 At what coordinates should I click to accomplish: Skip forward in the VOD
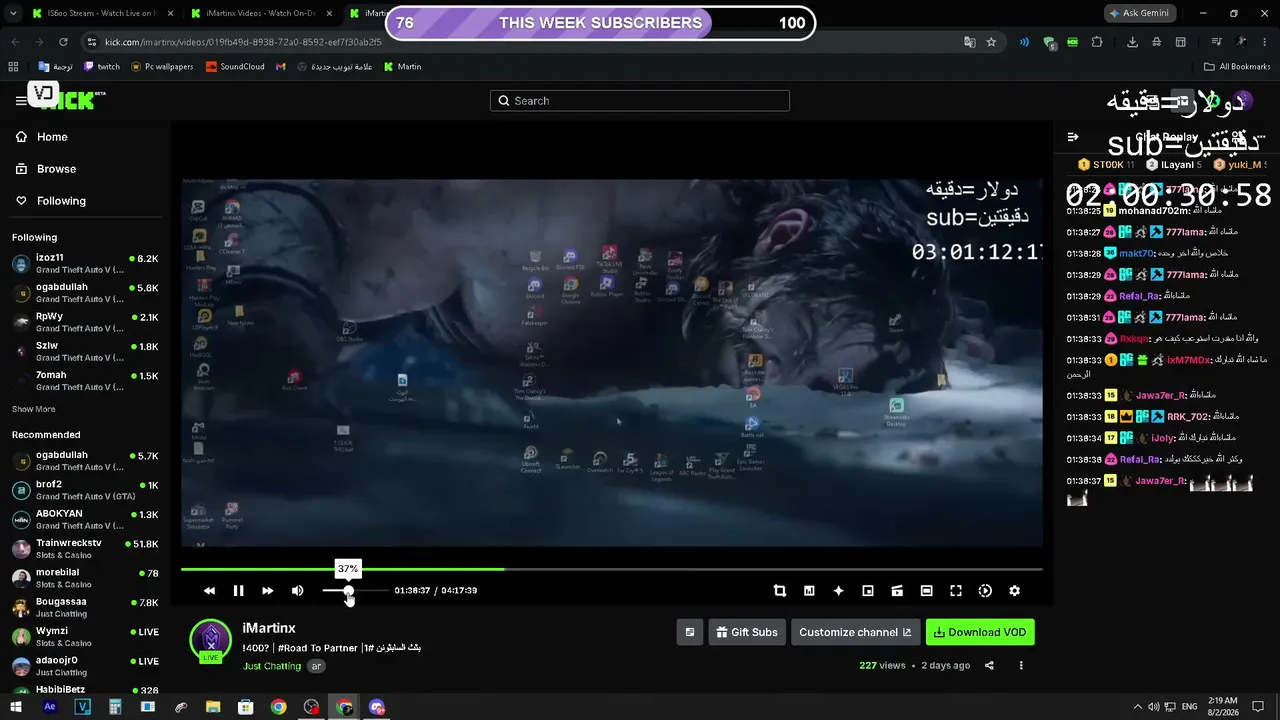tap(267, 591)
